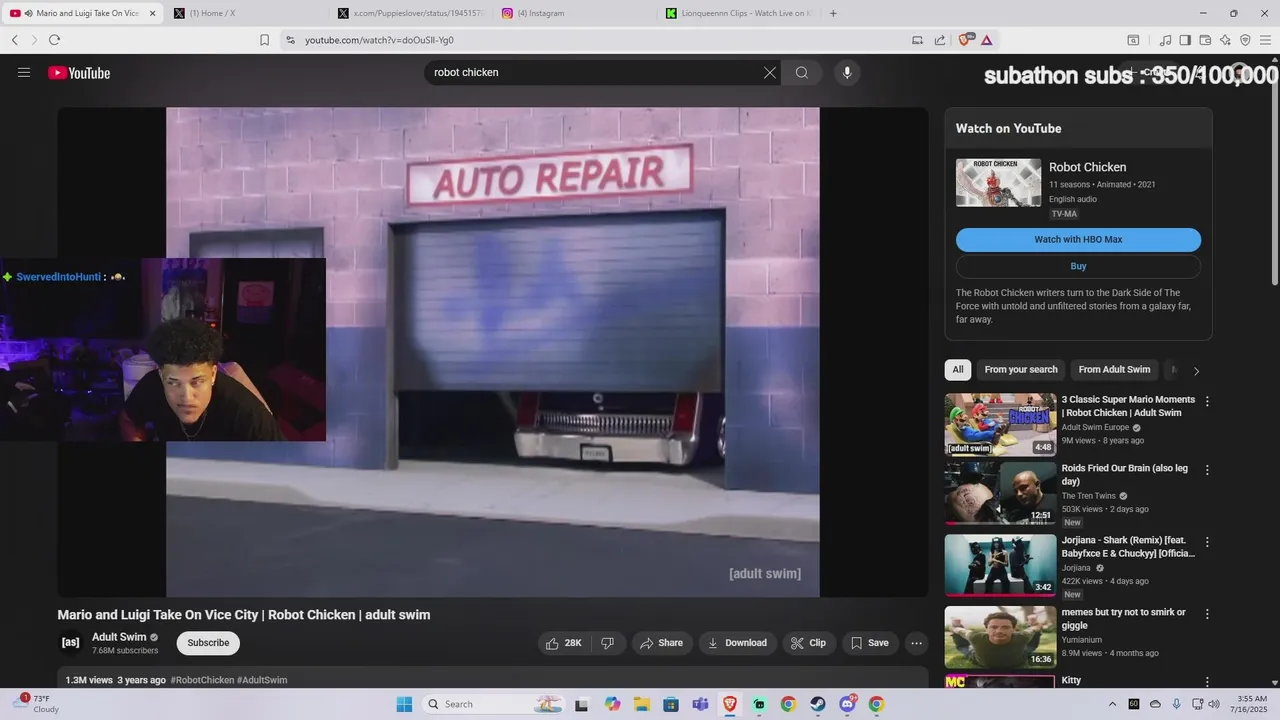Open Discord from the taskbar
This screenshot has width=1280, height=720.
point(847,704)
